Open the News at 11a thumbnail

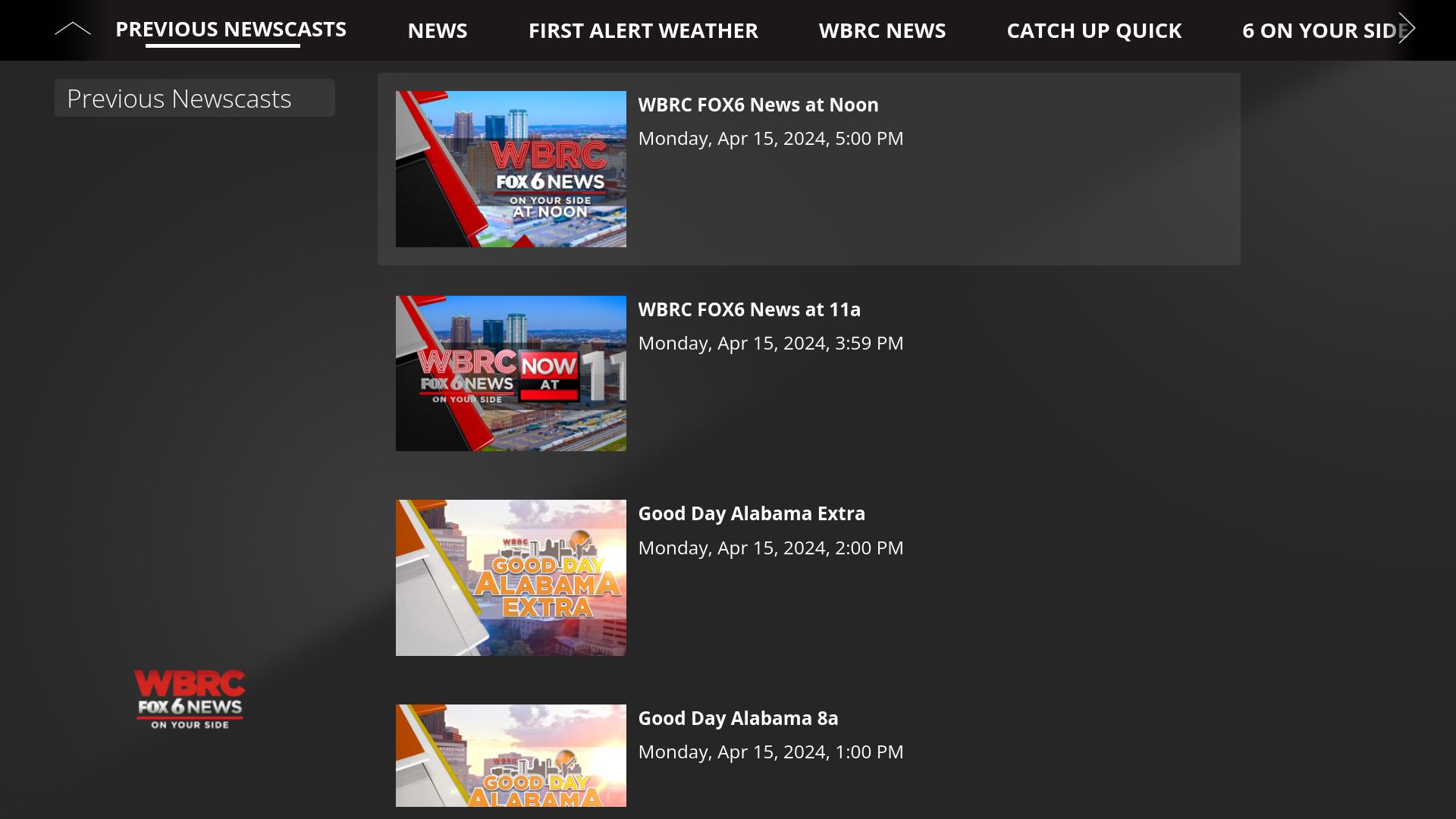[x=511, y=373]
